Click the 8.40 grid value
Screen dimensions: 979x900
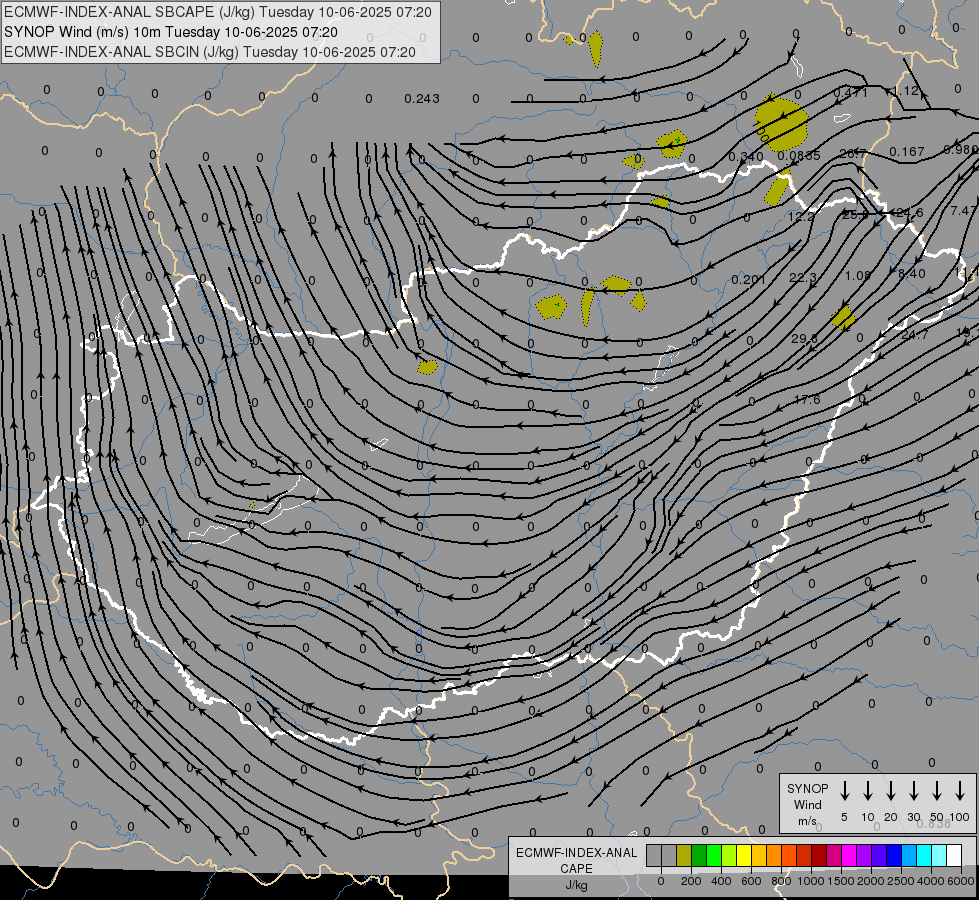[x=912, y=273]
